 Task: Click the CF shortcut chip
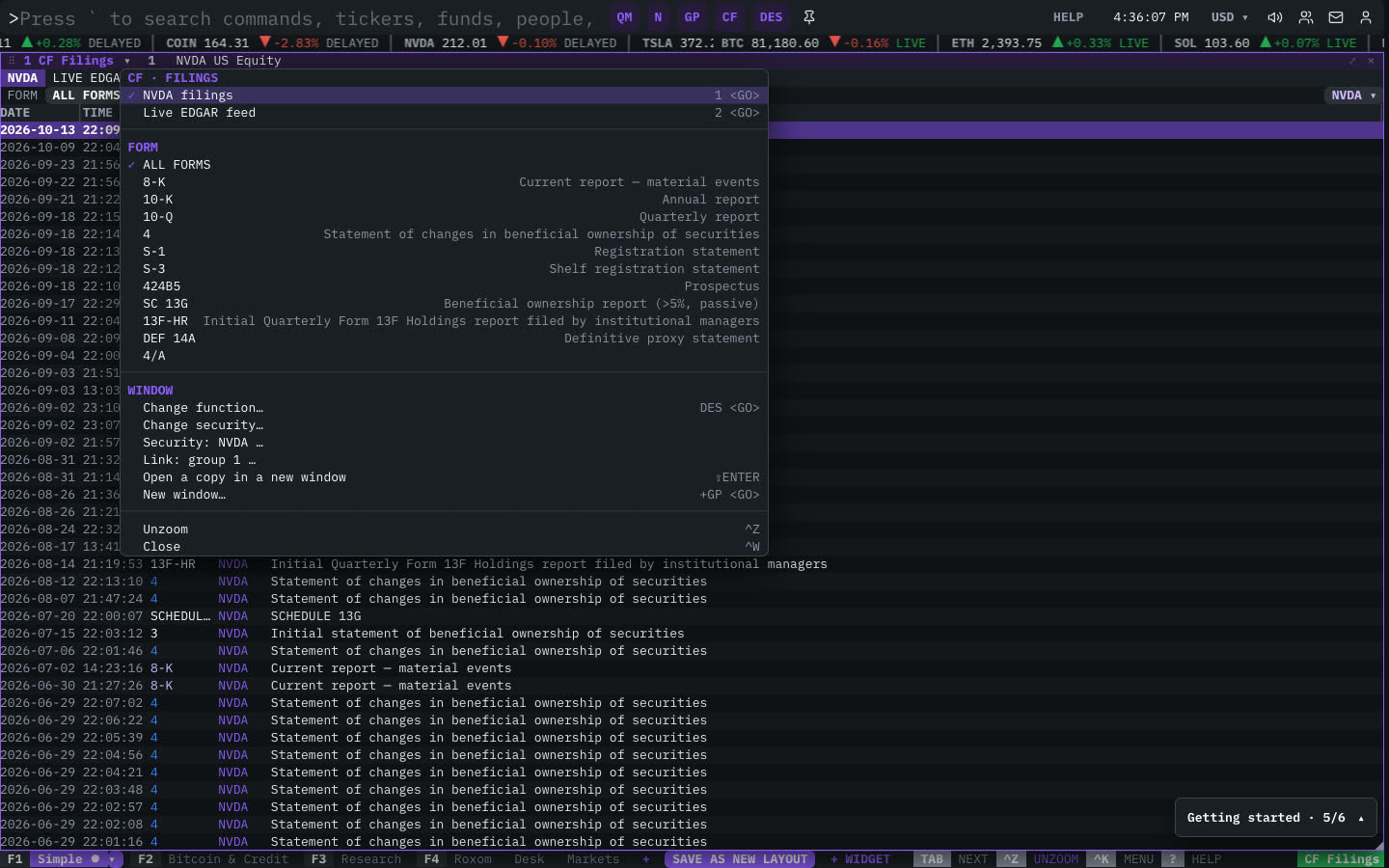729,17
